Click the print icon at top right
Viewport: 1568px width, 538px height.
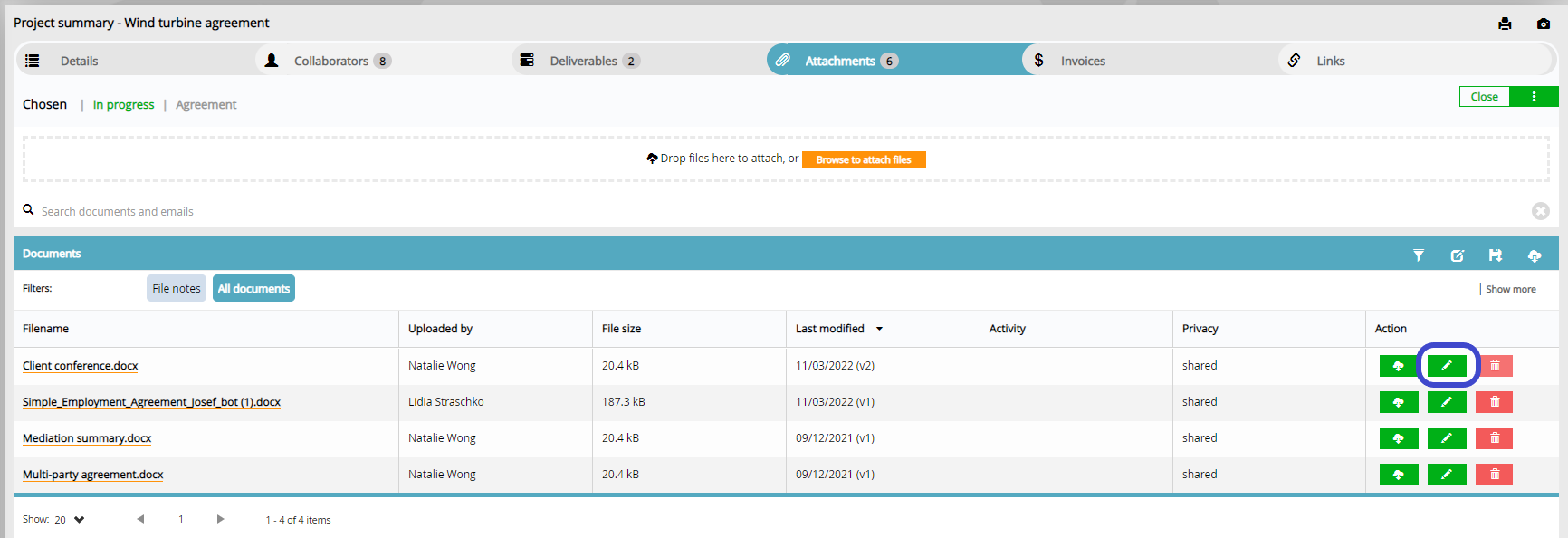tap(1505, 24)
